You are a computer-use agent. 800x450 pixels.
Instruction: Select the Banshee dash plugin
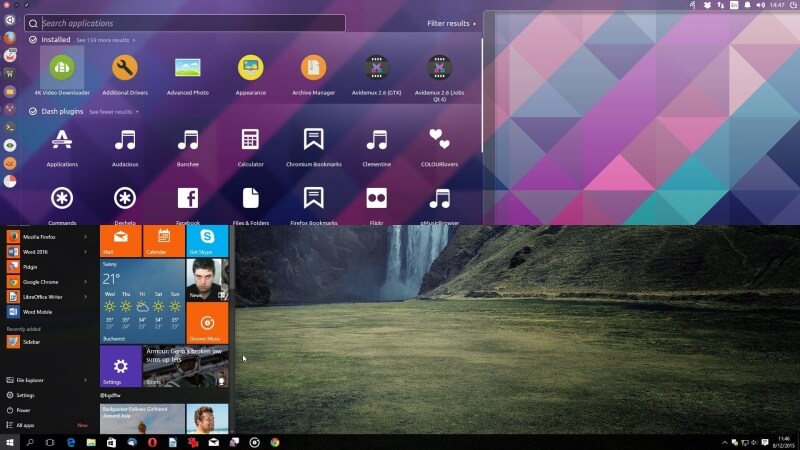[x=188, y=147]
